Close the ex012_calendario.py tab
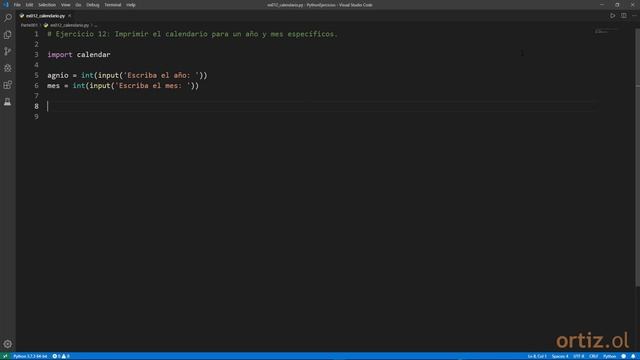The image size is (640, 360). (70, 16)
